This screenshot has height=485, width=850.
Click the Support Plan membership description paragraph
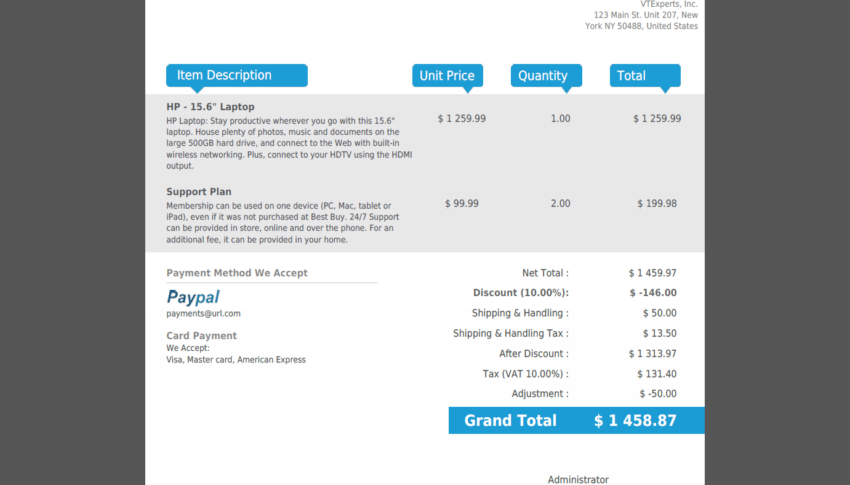click(x=282, y=223)
